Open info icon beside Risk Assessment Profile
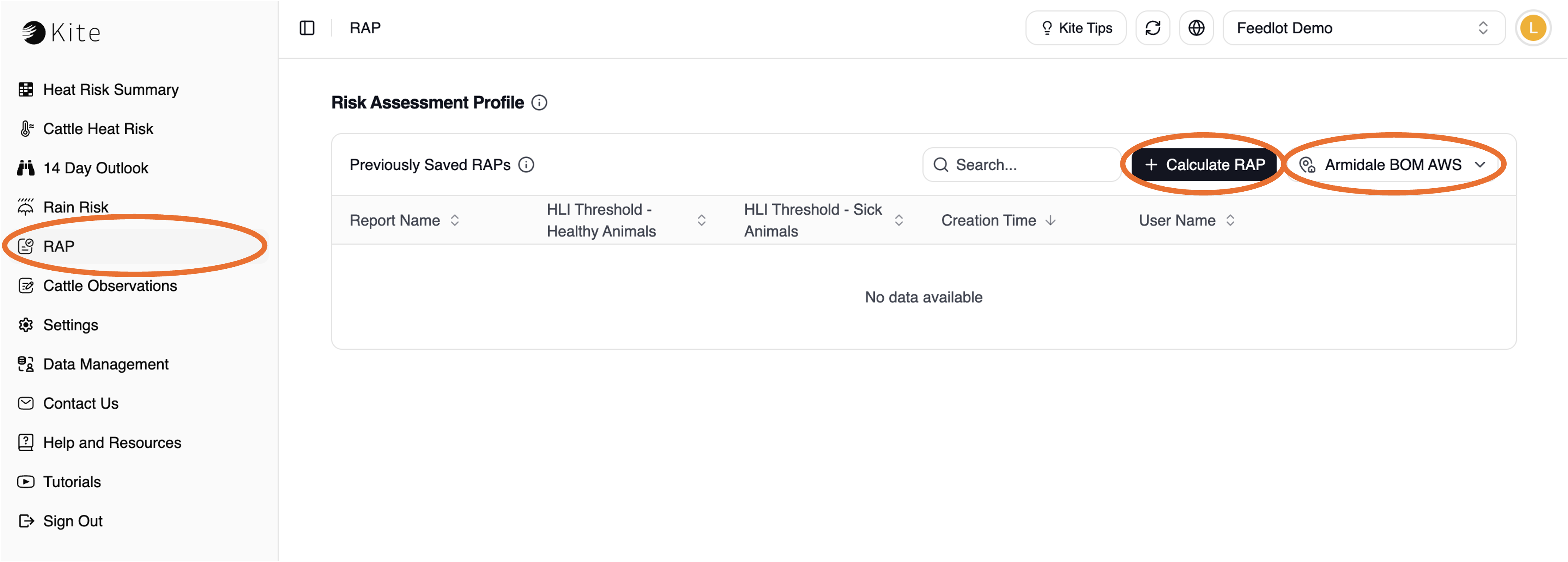This screenshot has width=1568, height=562. [539, 103]
